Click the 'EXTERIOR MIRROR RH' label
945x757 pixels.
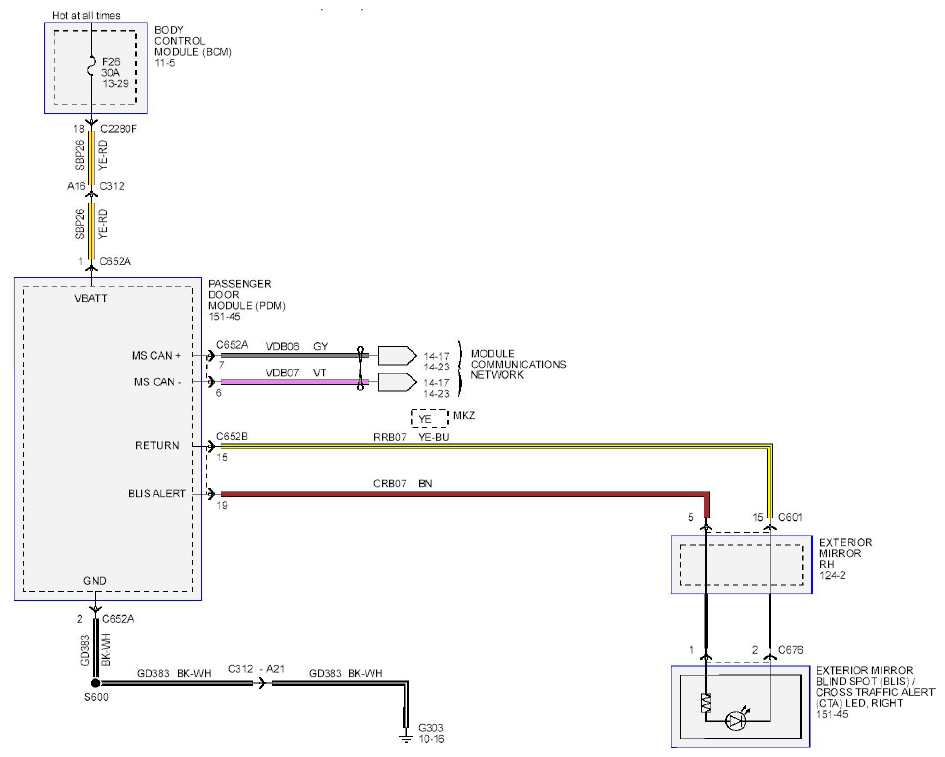pyautogui.click(x=846, y=553)
